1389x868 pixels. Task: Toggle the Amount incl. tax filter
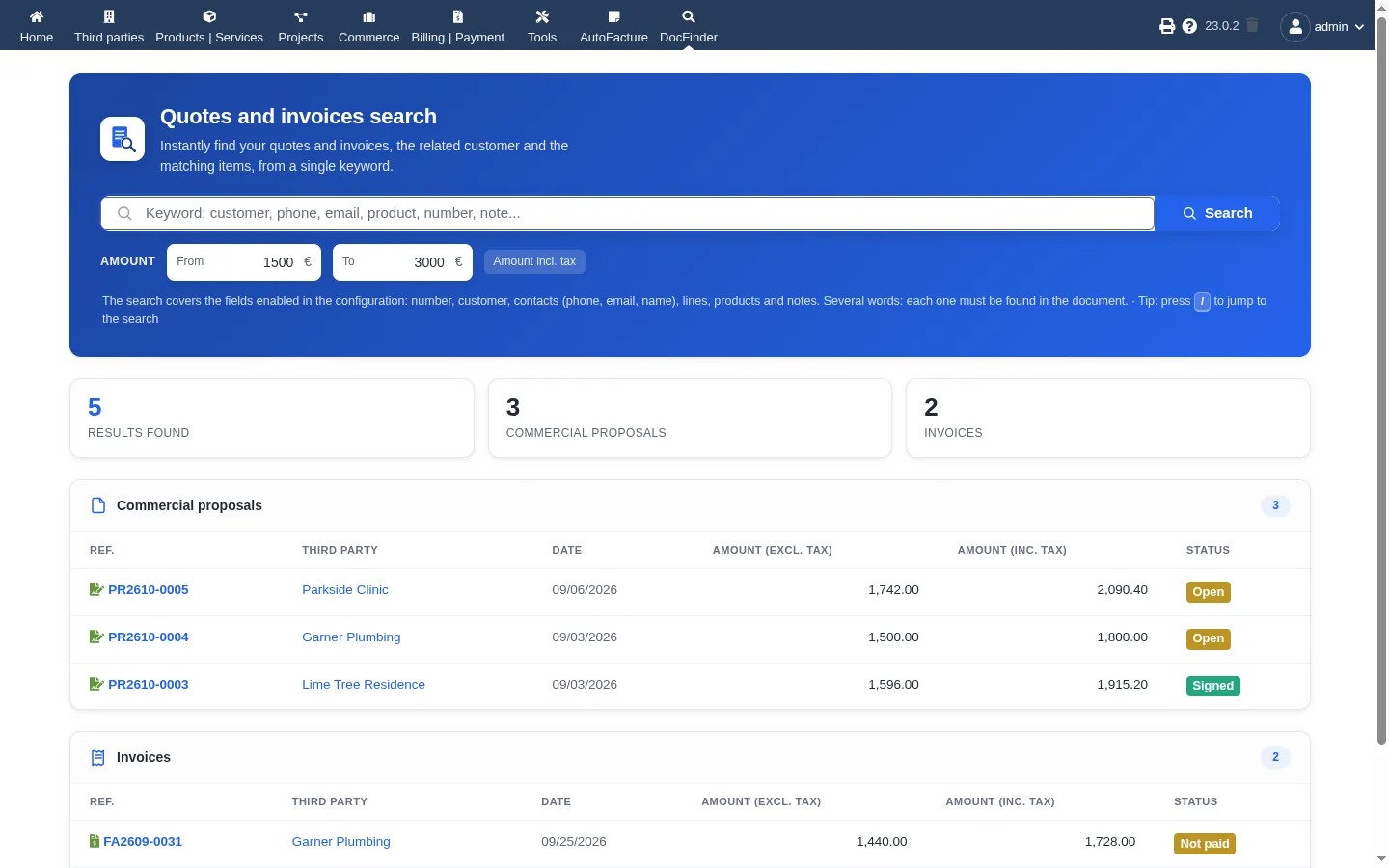point(534,261)
